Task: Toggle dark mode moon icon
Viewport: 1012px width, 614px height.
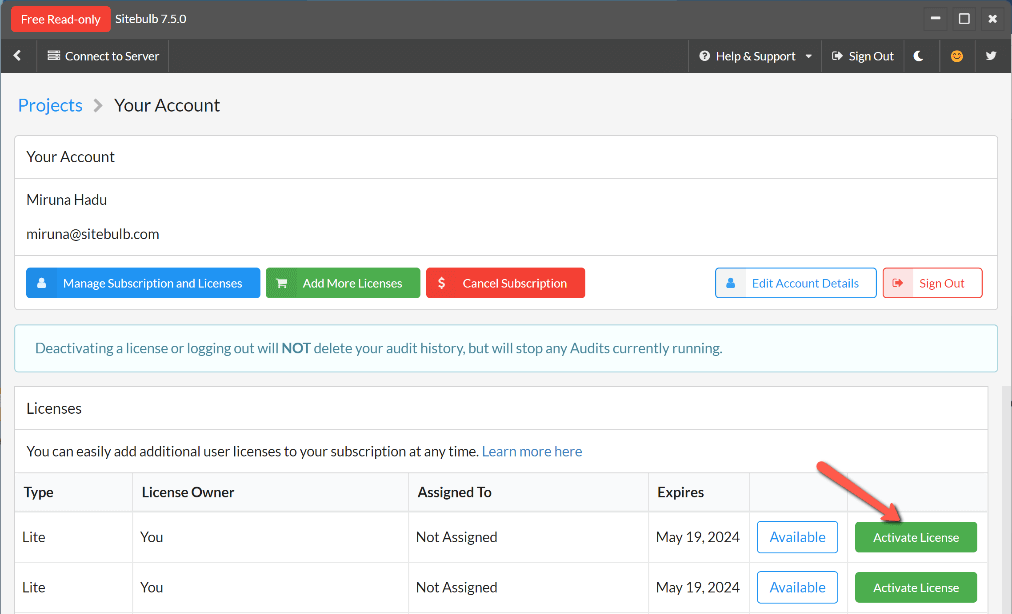Action: point(918,56)
